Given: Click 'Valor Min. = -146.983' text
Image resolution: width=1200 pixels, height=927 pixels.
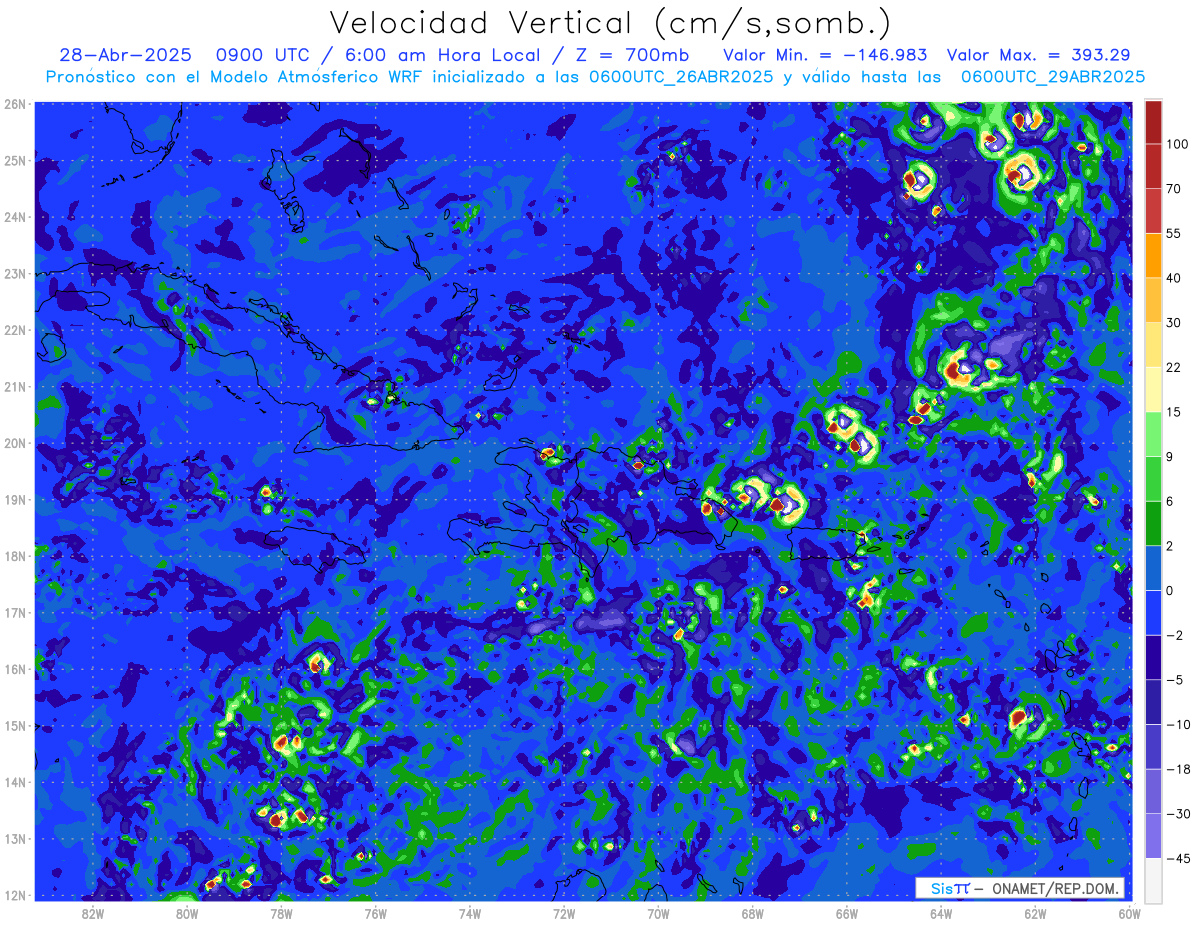Looking at the screenshot, I should [x=825, y=55].
